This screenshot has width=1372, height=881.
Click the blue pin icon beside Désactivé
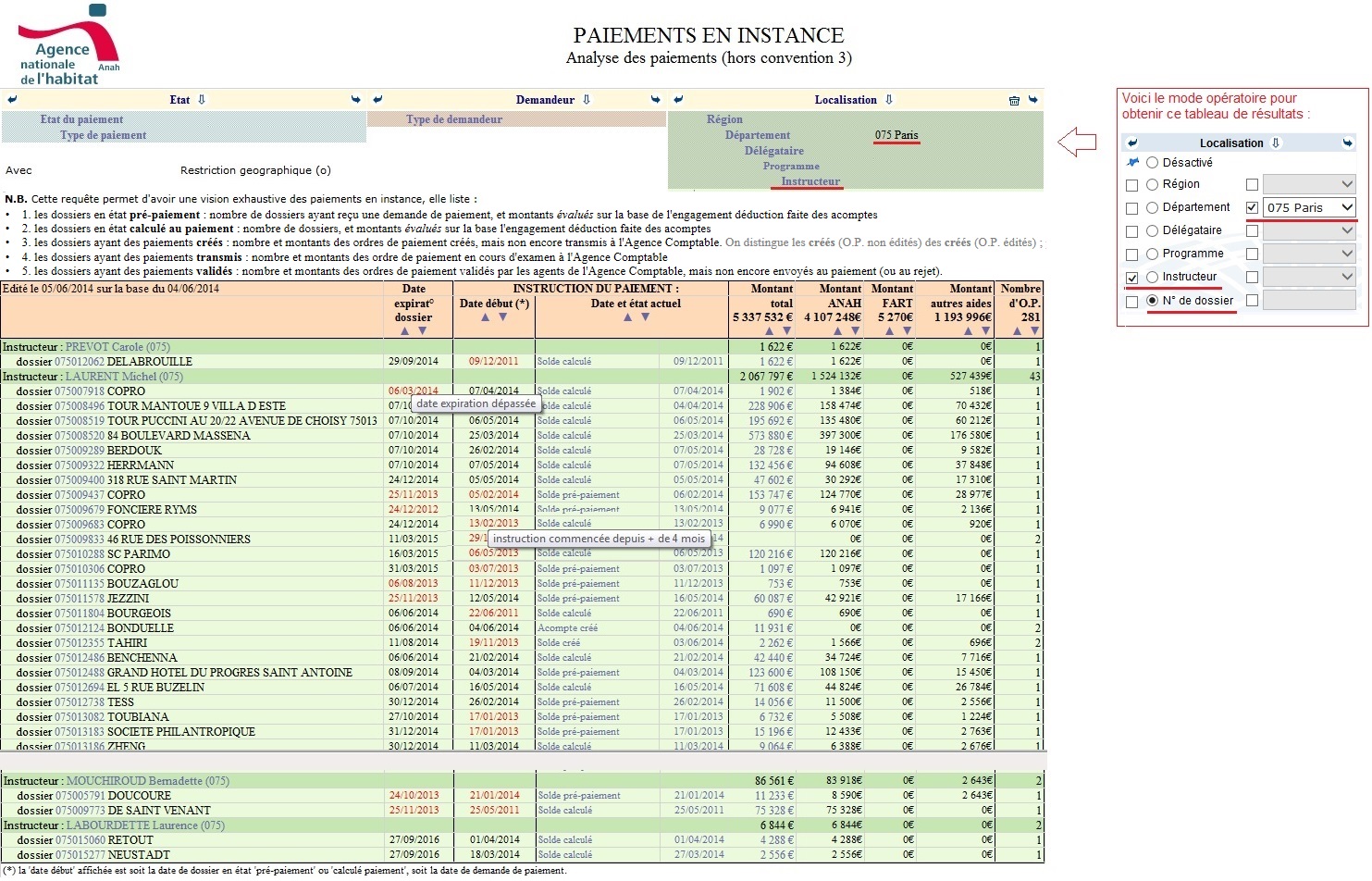(1132, 162)
